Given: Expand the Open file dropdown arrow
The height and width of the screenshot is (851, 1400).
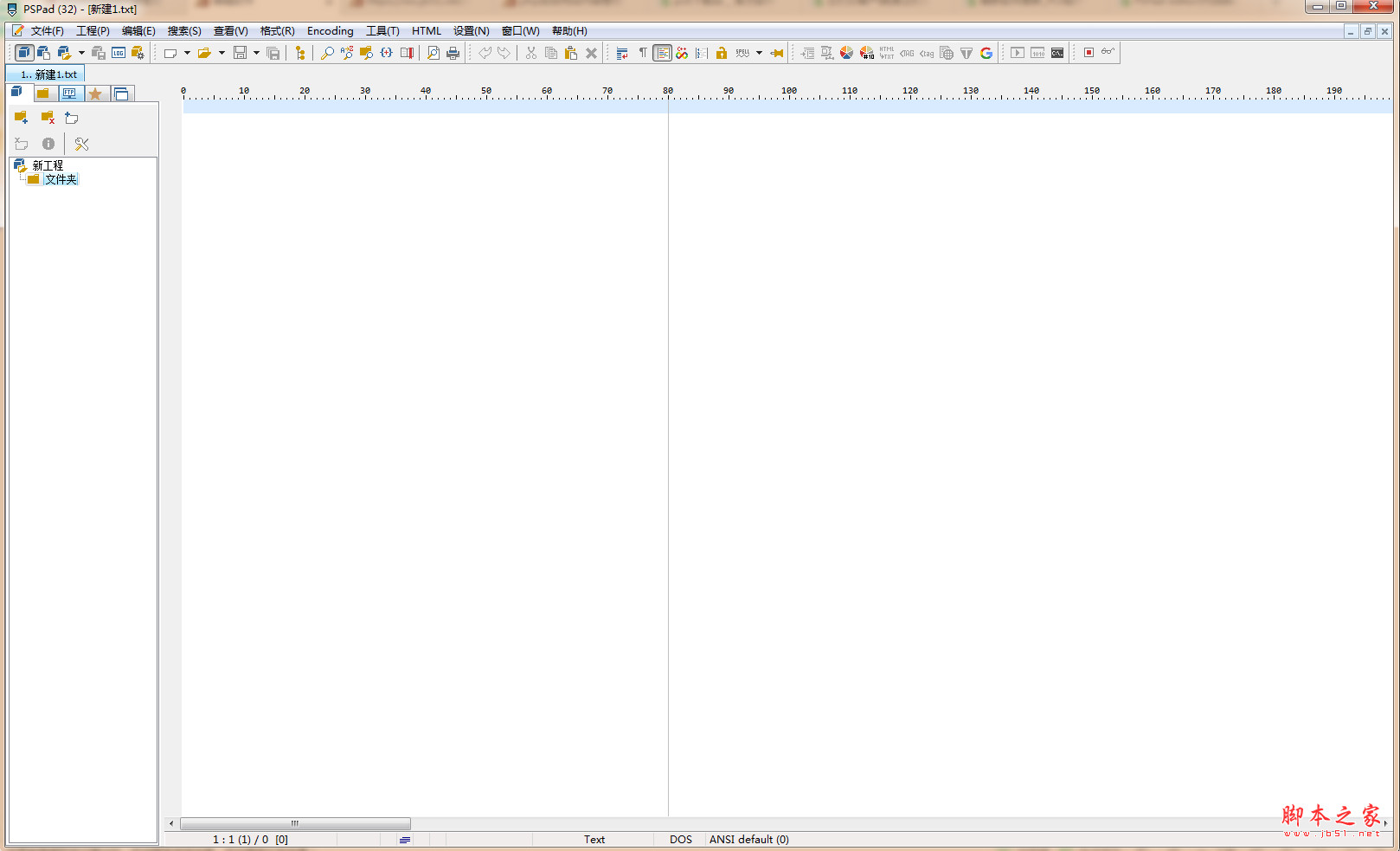Looking at the screenshot, I should [222, 53].
